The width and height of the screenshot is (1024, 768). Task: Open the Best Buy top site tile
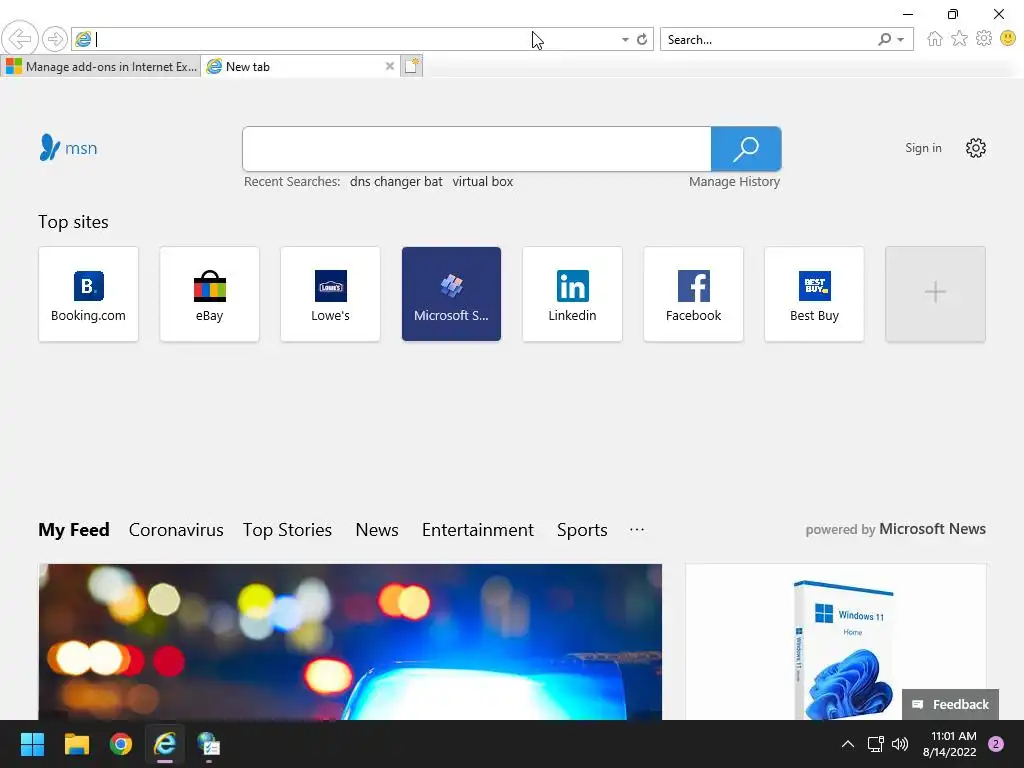tap(814, 294)
